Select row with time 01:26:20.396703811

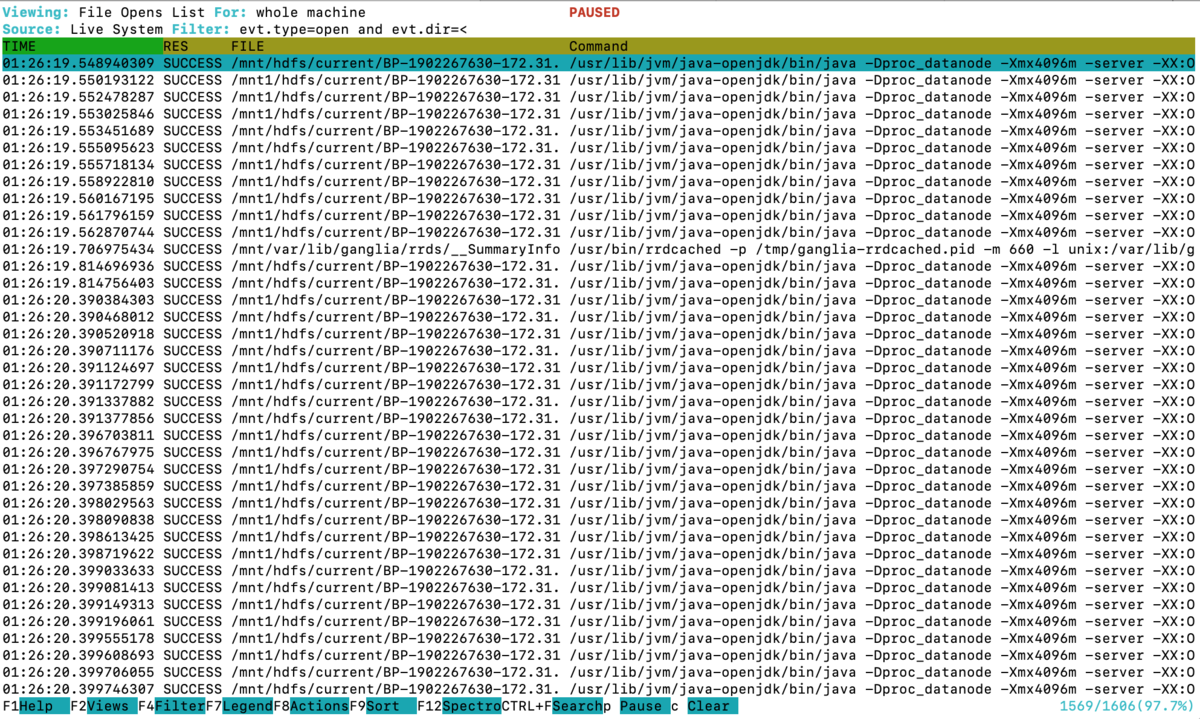coord(600,436)
